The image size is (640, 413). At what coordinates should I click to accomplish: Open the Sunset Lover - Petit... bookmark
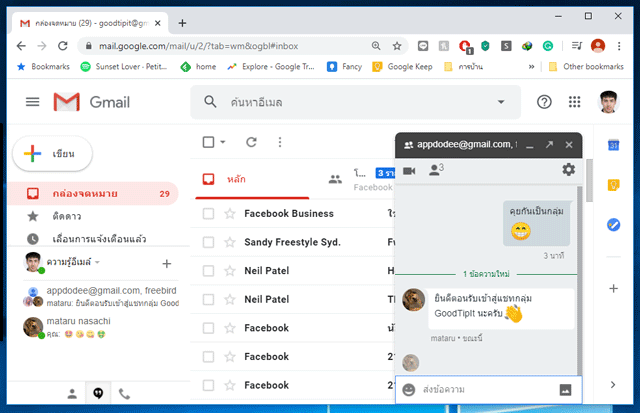click(x=124, y=67)
